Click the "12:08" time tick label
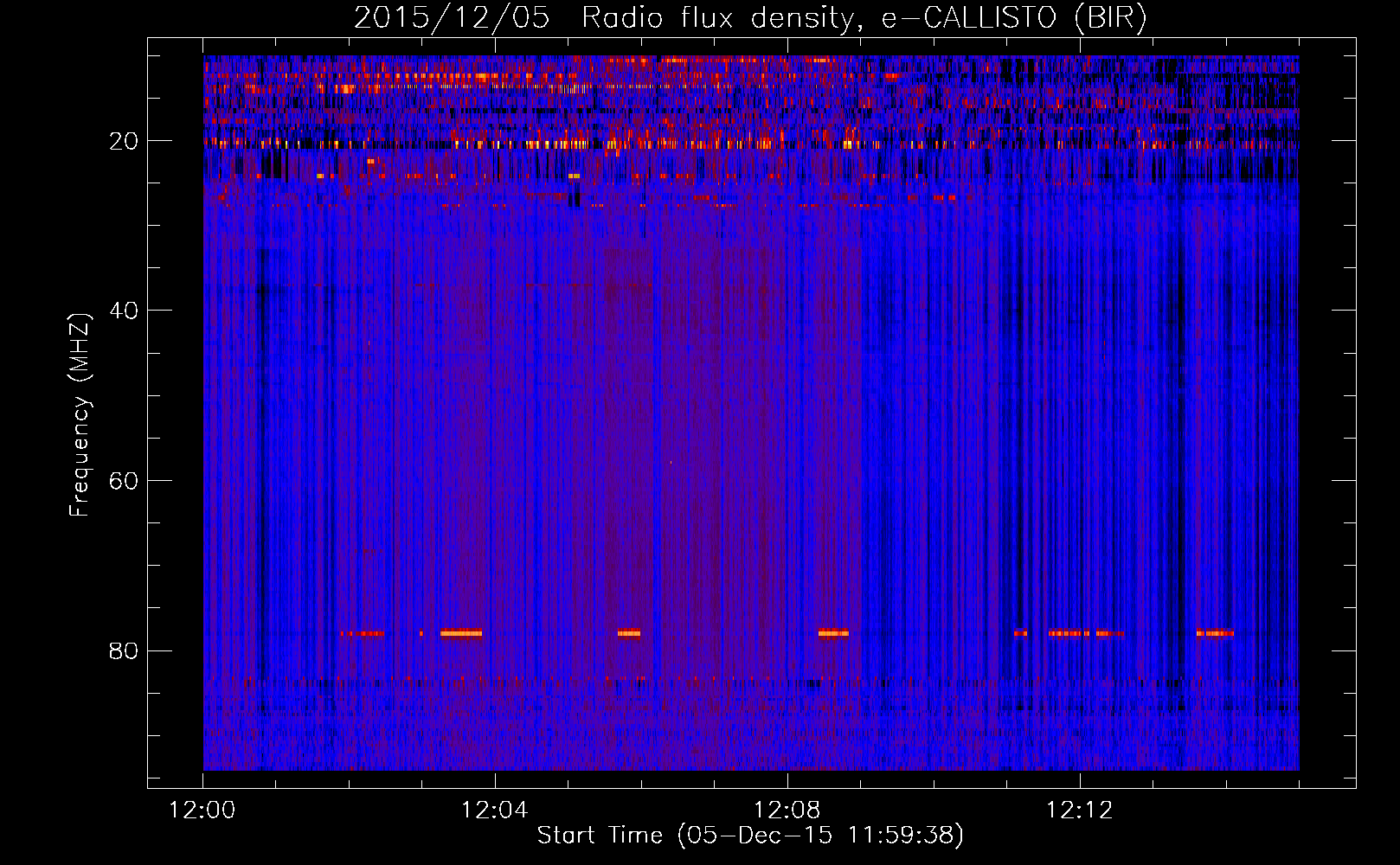The height and width of the screenshot is (865, 1400). point(787,811)
